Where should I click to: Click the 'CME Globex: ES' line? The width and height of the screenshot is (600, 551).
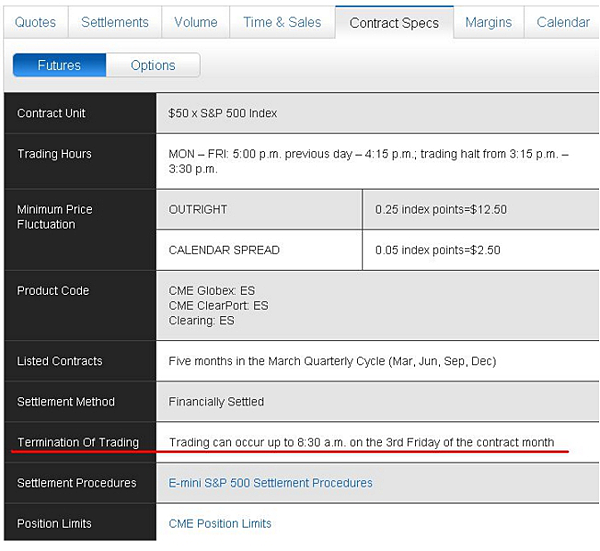[x=212, y=291]
